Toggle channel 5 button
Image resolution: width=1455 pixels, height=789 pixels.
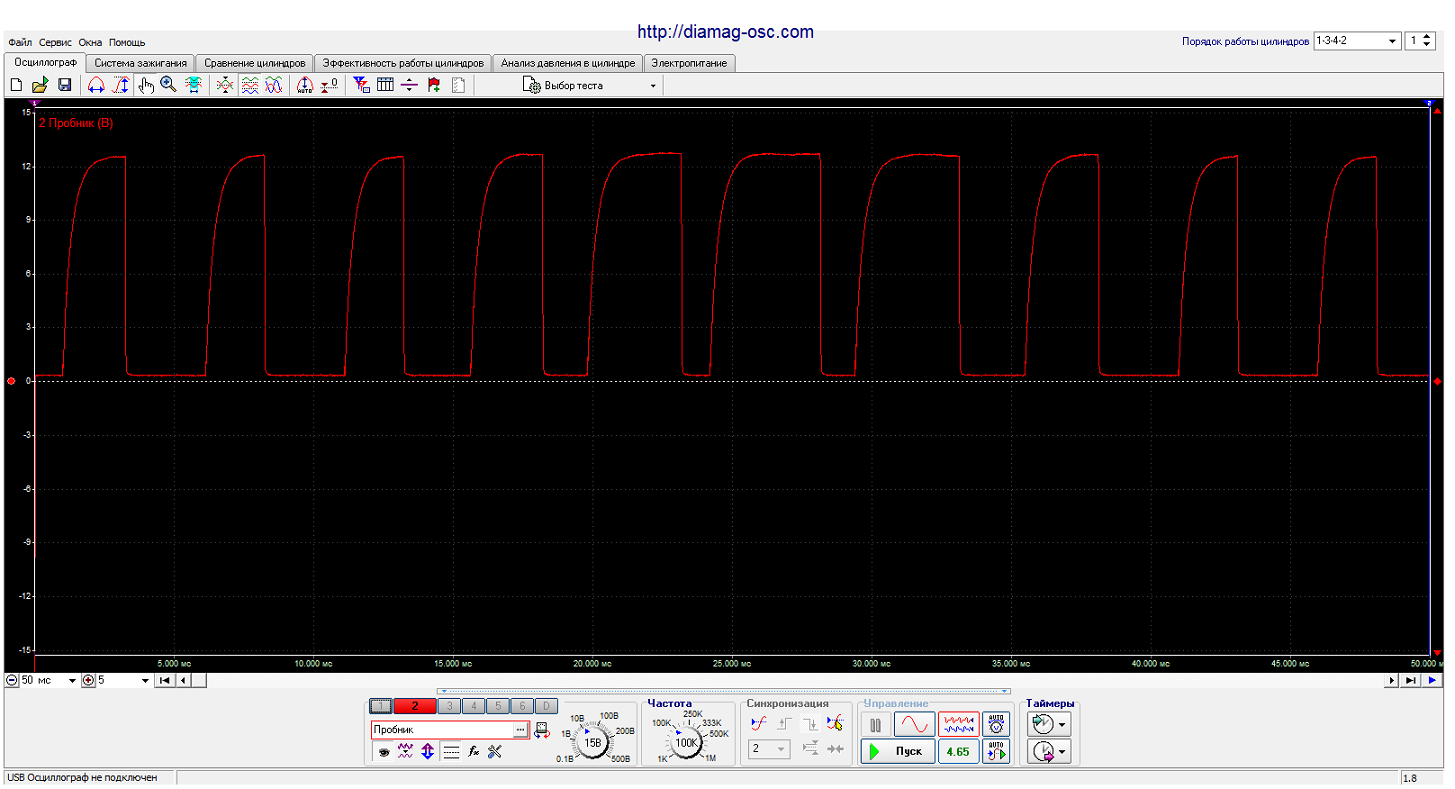pos(498,706)
